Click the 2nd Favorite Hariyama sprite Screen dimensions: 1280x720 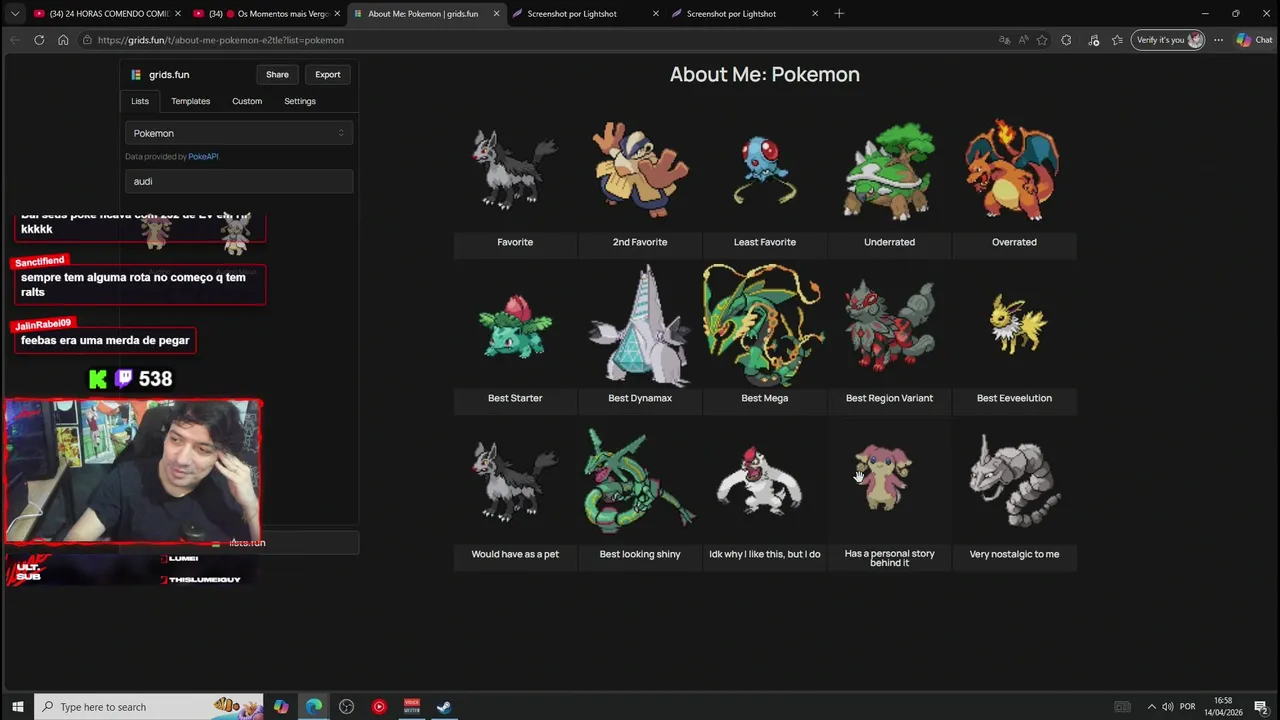pos(640,170)
